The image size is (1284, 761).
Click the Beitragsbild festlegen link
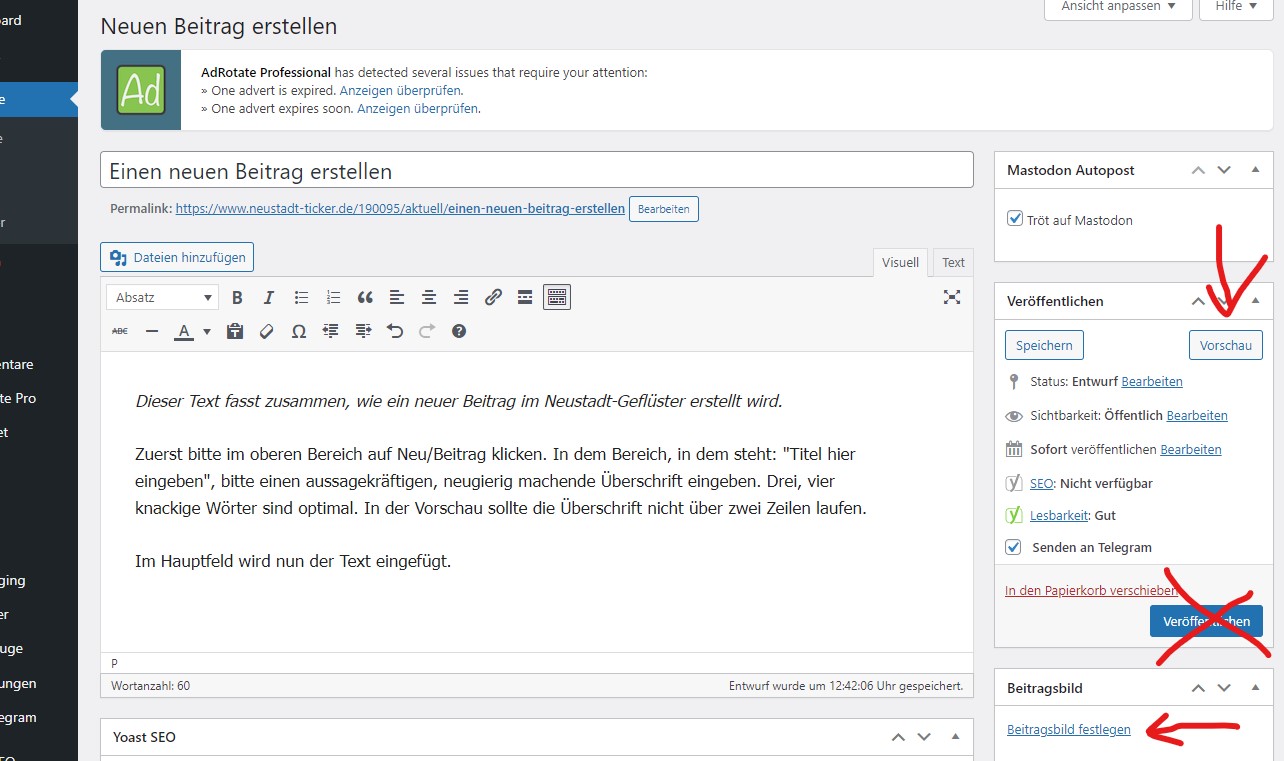(x=1068, y=729)
